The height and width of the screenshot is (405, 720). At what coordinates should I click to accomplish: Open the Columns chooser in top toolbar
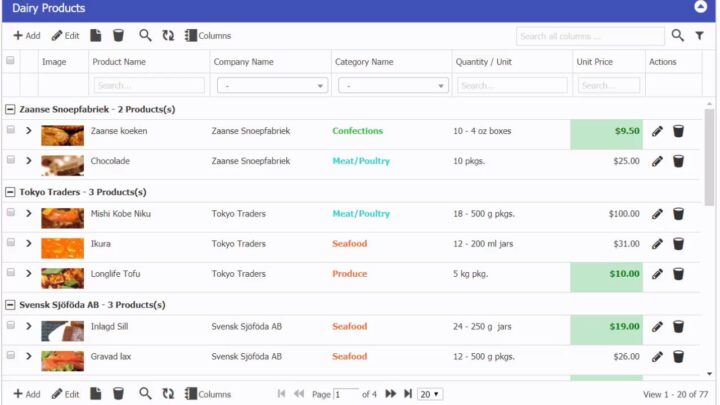(x=208, y=35)
